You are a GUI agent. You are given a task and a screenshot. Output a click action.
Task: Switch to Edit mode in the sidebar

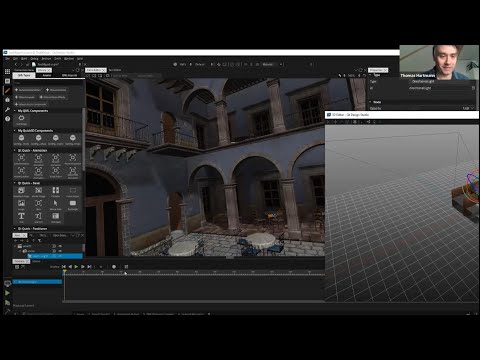(x=7, y=81)
